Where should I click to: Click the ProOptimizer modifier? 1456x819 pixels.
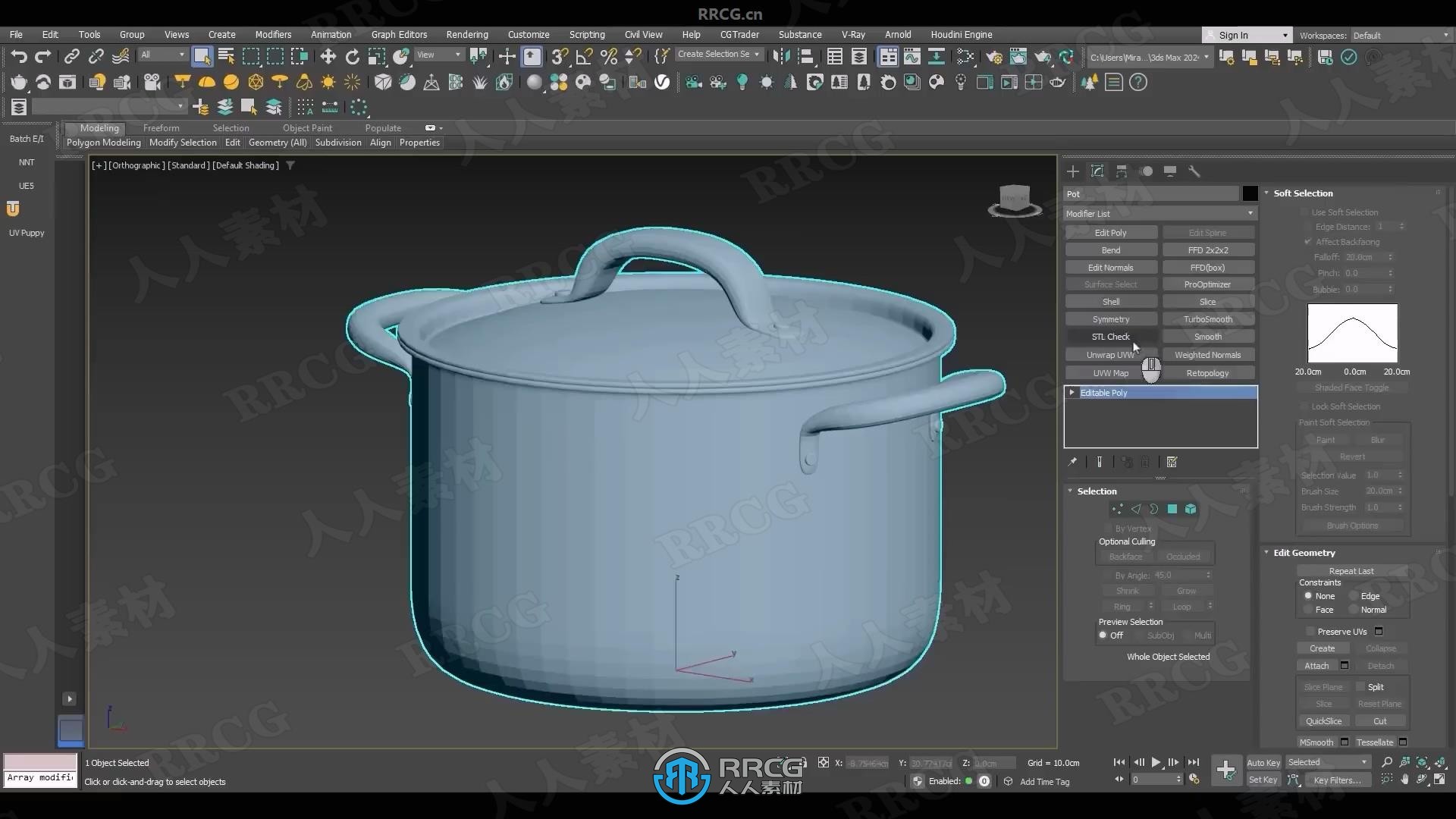pyautogui.click(x=1207, y=284)
